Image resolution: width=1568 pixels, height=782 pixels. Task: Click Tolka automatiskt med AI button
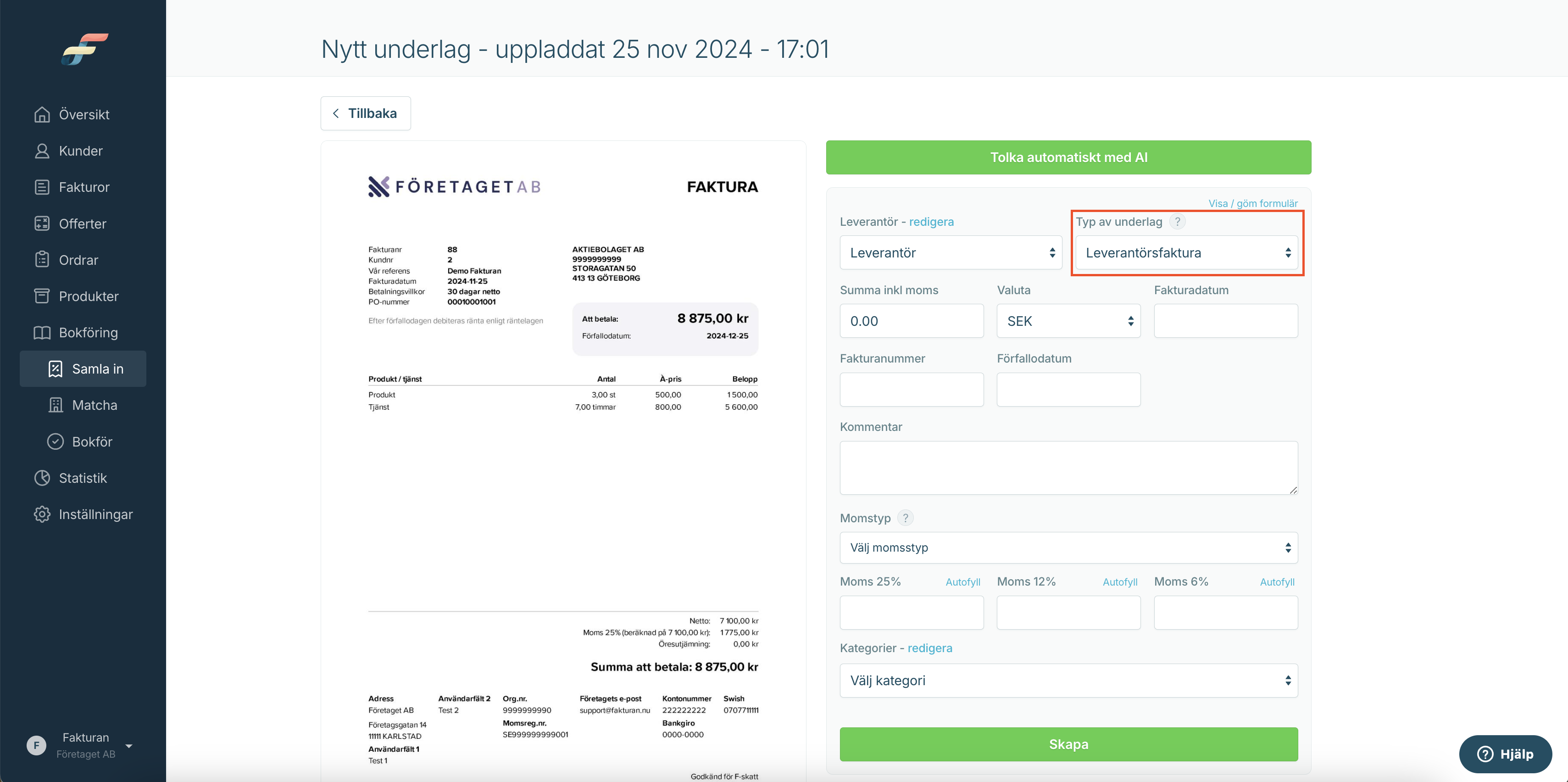1068,157
